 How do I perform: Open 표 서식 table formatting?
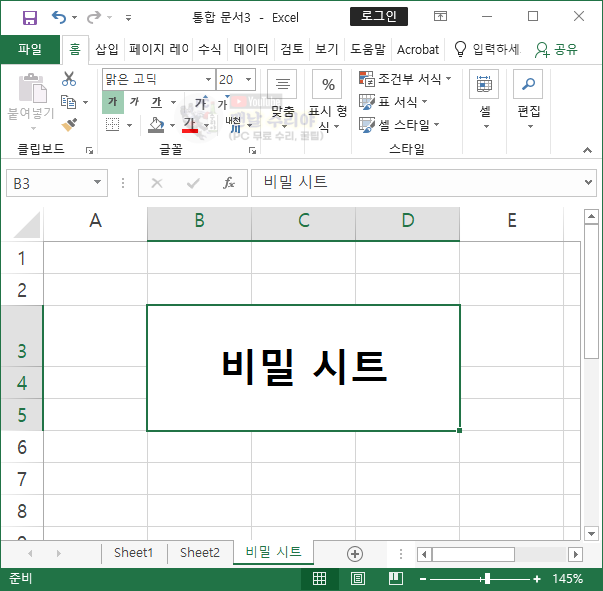393,102
